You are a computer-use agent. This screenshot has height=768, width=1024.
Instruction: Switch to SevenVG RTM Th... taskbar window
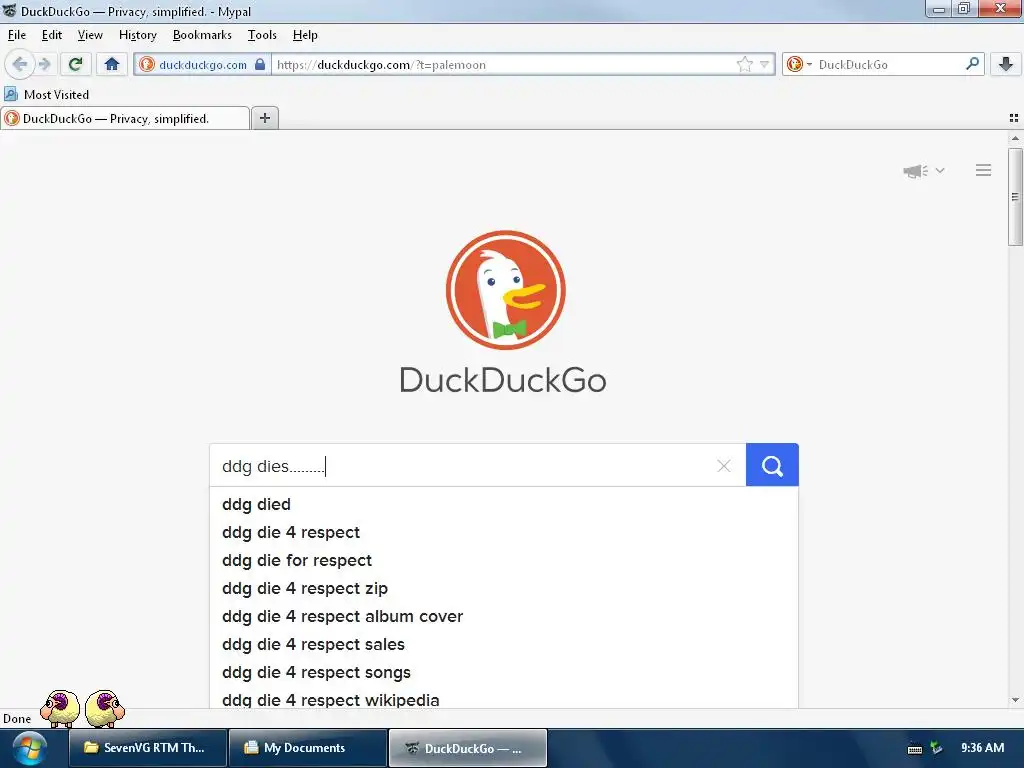click(148, 748)
